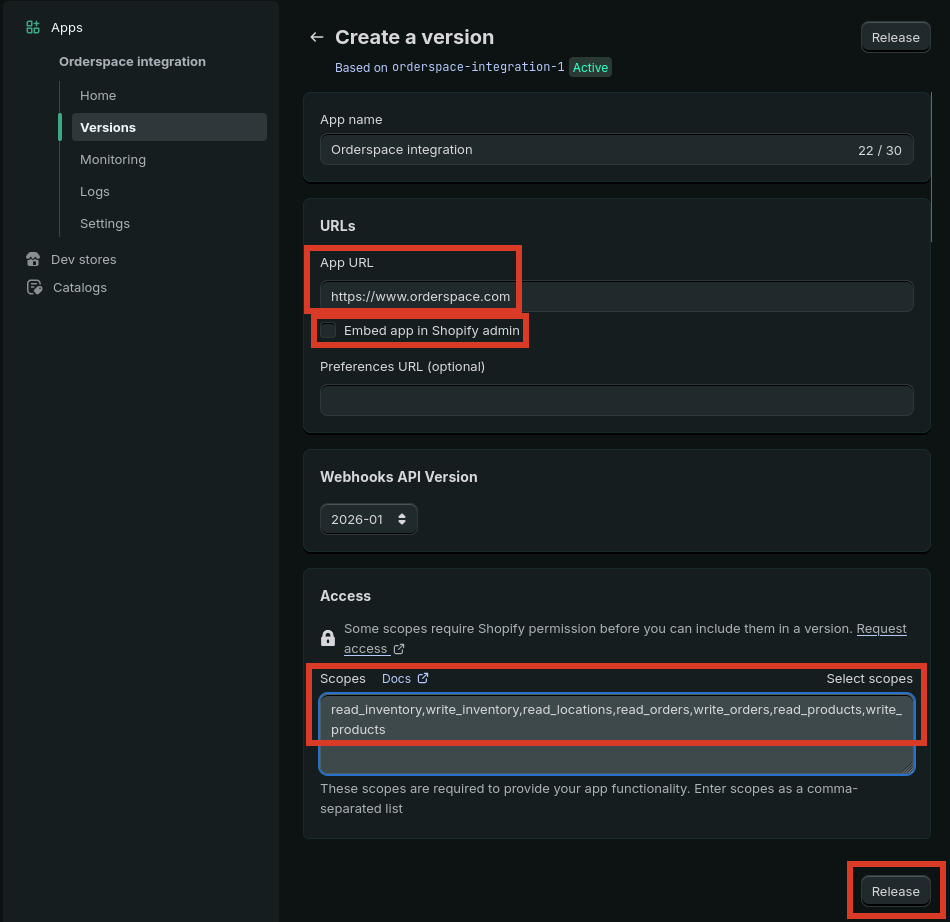Click inside the Scopes text area

point(617,734)
